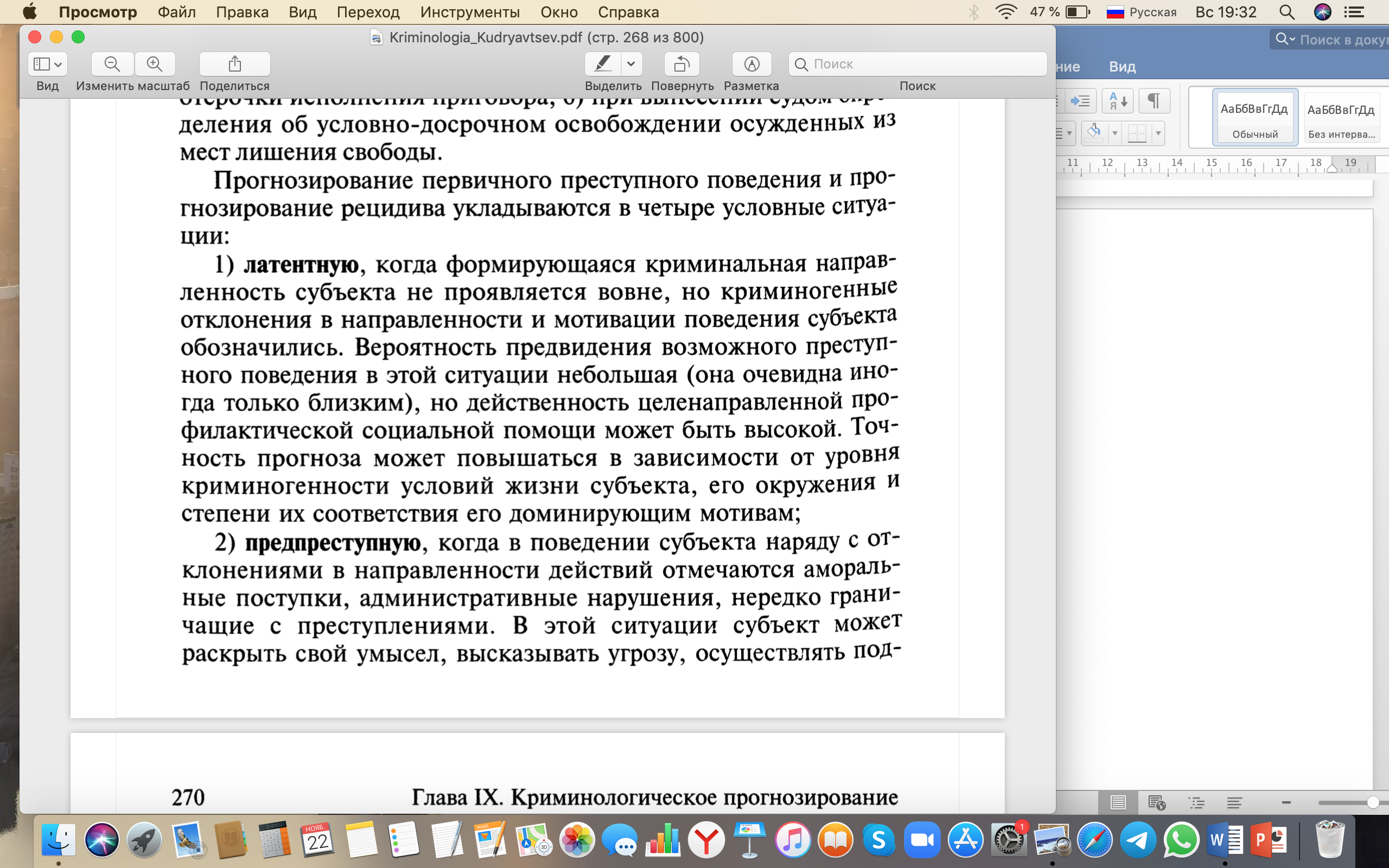Focus the Preview search field
Image resolution: width=1389 pixels, height=868 pixels.
tap(918, 63)
